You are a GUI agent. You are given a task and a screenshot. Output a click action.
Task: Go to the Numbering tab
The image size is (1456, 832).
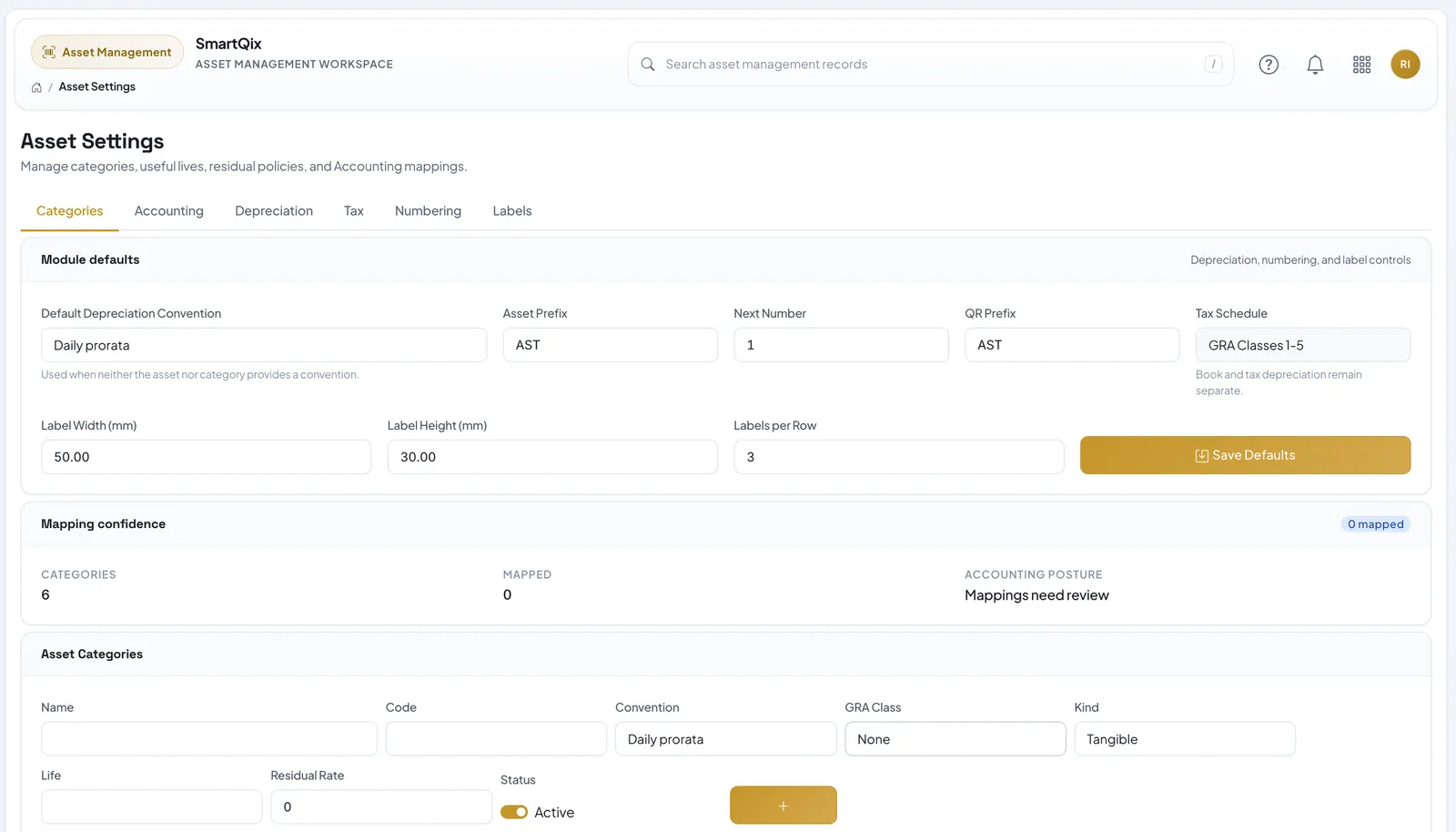pos(428,211)
